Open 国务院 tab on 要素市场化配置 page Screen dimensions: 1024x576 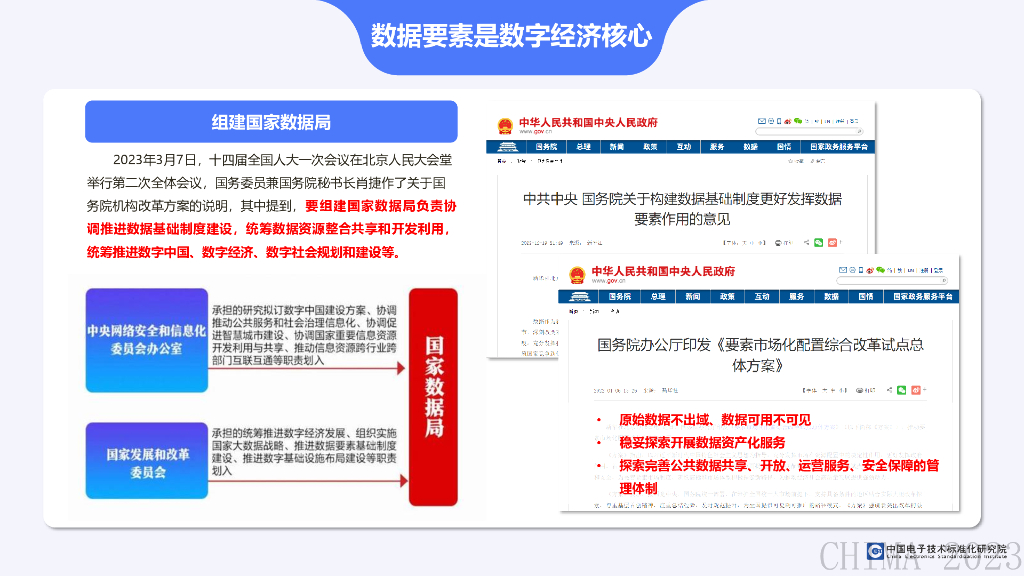click(x=620, y=296)
